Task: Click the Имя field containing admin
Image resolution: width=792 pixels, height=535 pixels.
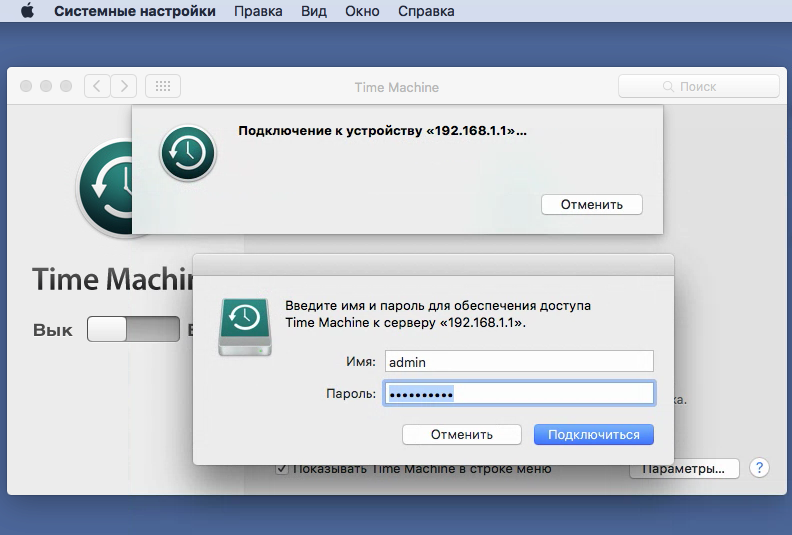Action: [518, 361]
